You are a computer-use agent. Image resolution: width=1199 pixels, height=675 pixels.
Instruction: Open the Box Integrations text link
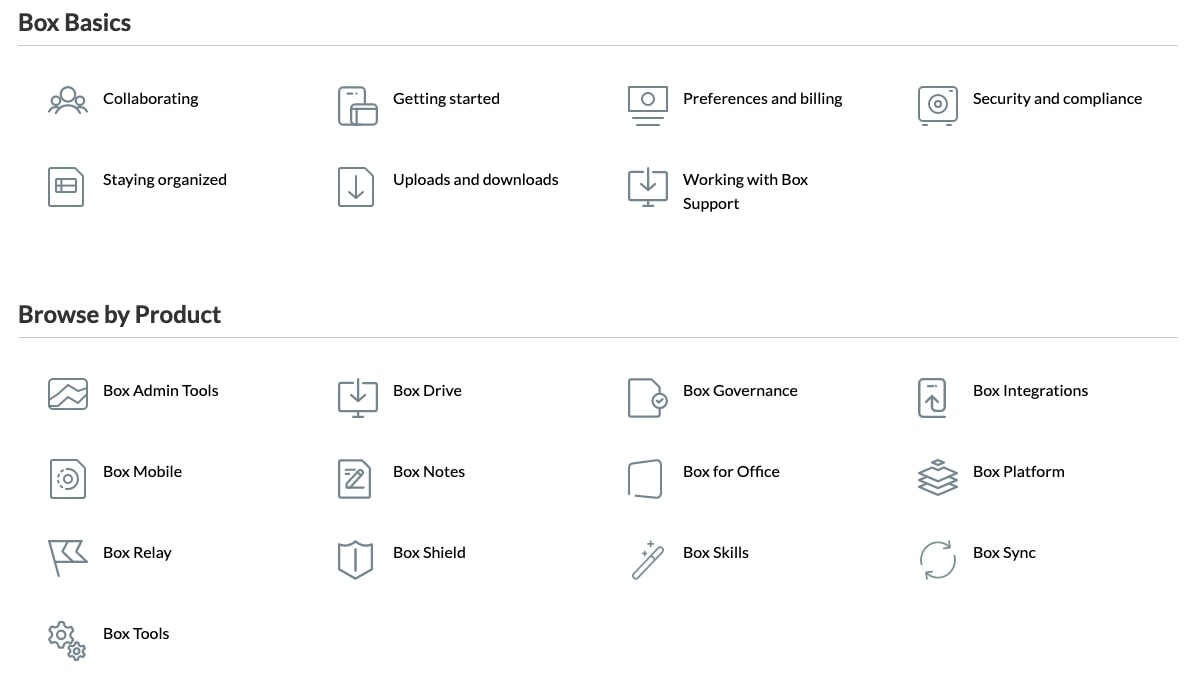[1030, 391]
